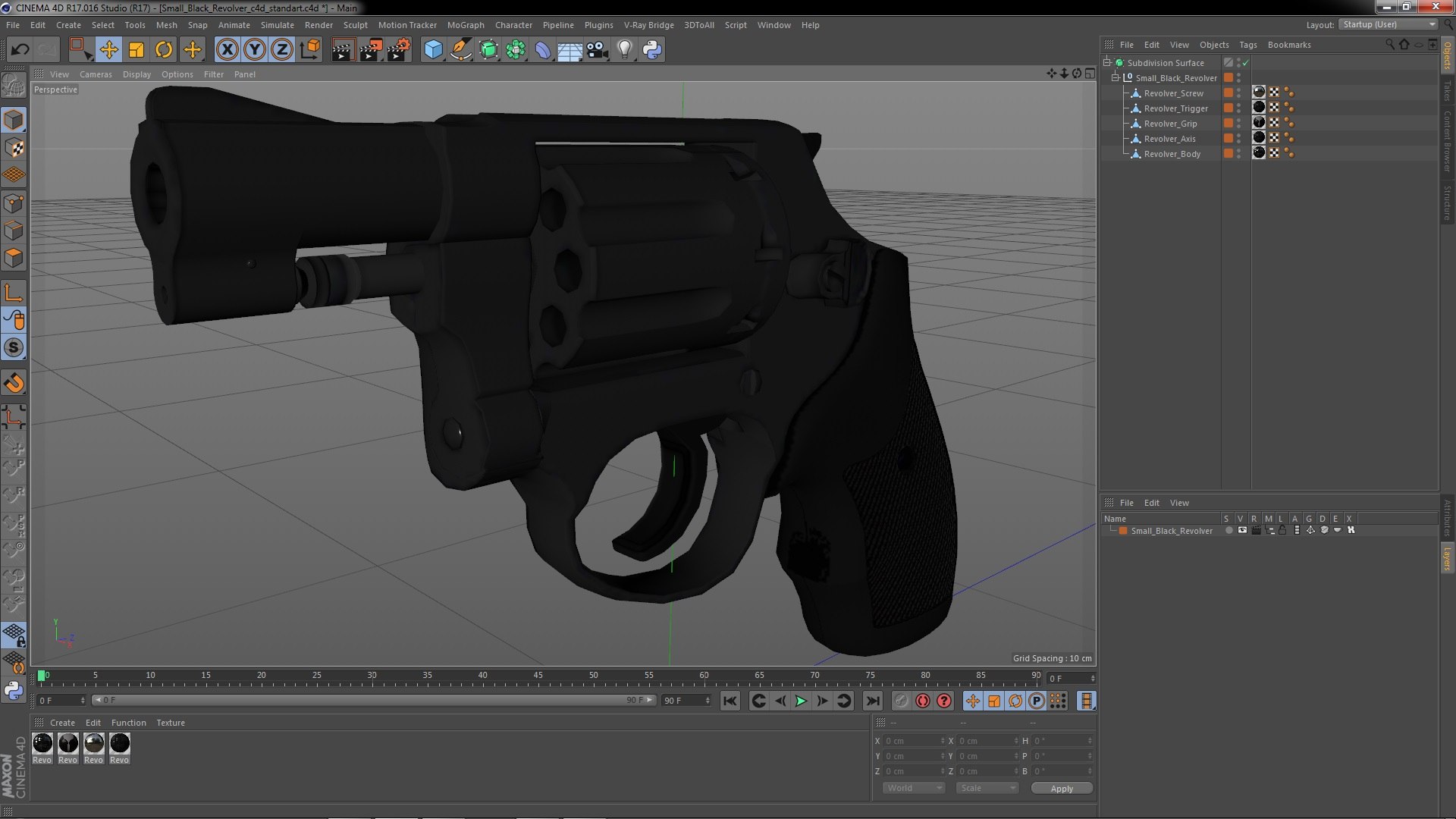Open the World coordinate dropdown
Image resolution: width=1456 pixels, height=819 pixels.
tap(914, 789)
